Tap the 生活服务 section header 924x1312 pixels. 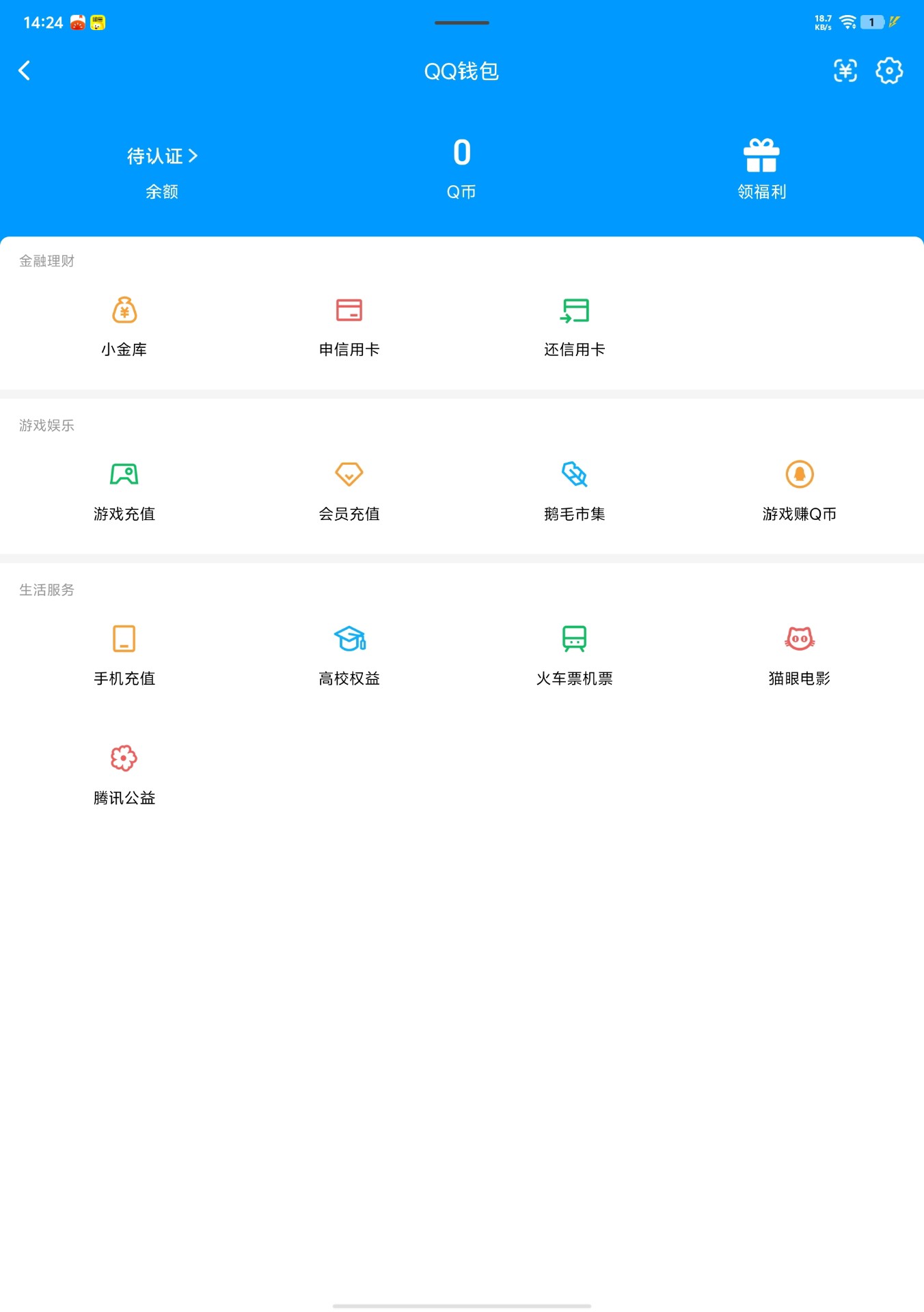[46, 590]
